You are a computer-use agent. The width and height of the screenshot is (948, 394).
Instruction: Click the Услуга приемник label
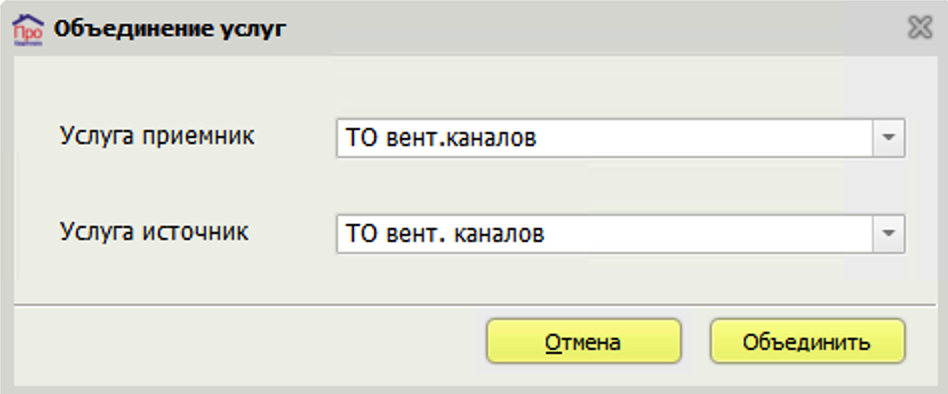[x=157, y=137]
